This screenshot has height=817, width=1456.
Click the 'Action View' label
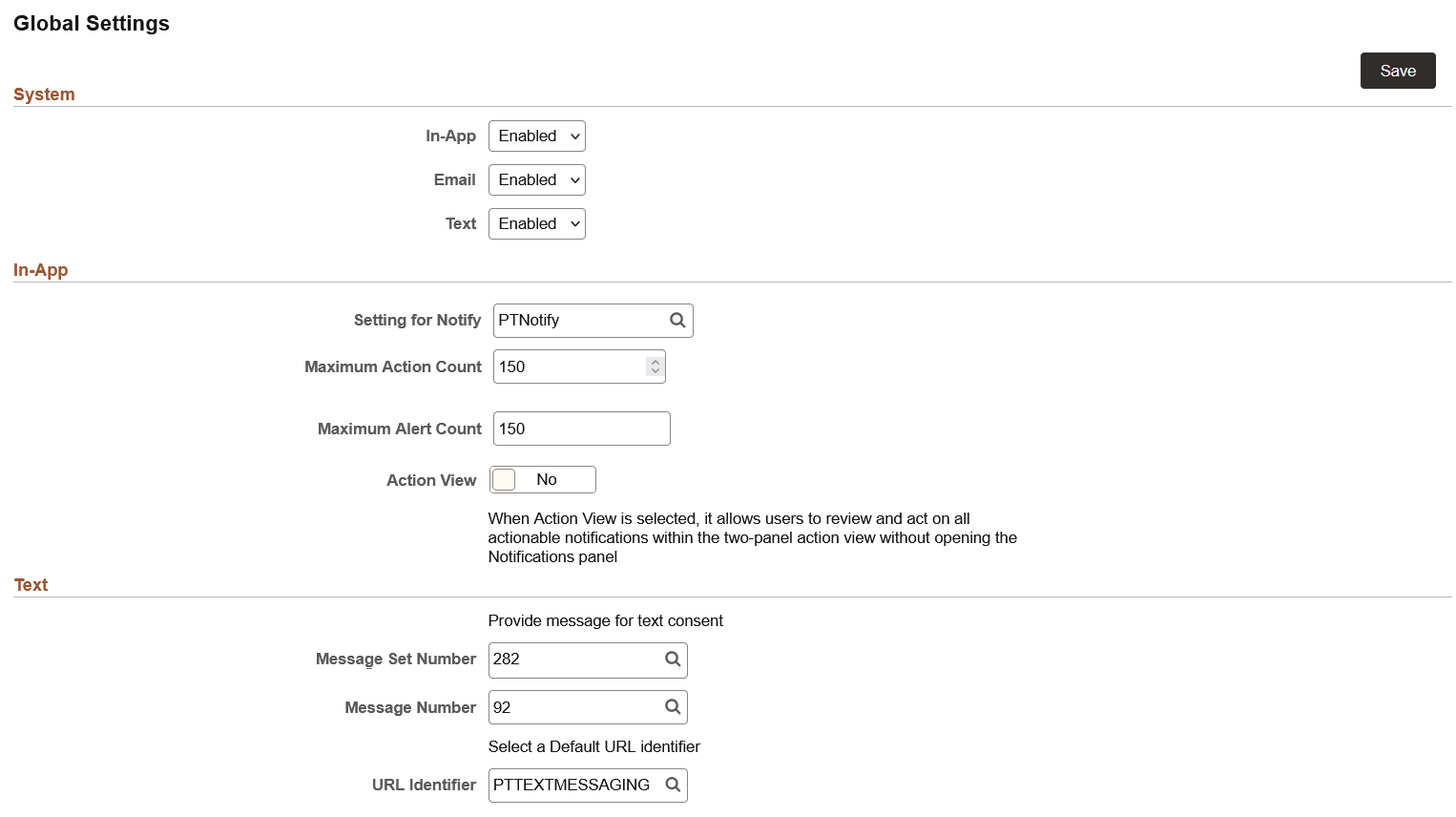[431, 480]
